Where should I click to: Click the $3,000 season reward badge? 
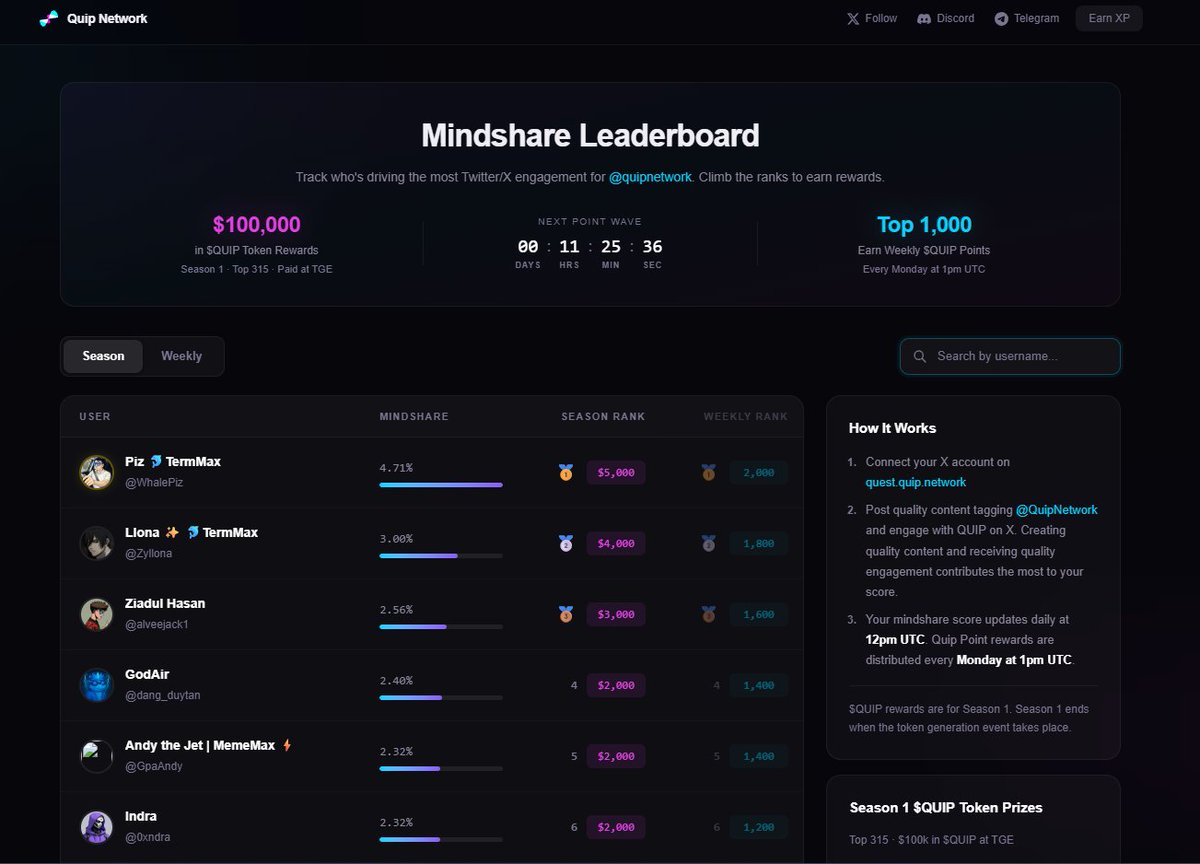[x=616, y=614]
